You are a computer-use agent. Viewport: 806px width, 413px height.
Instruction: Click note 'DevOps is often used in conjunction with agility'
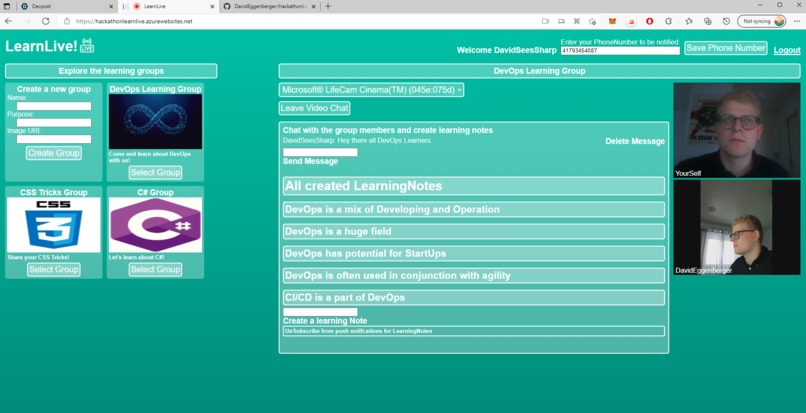click(x=474, y=276)
